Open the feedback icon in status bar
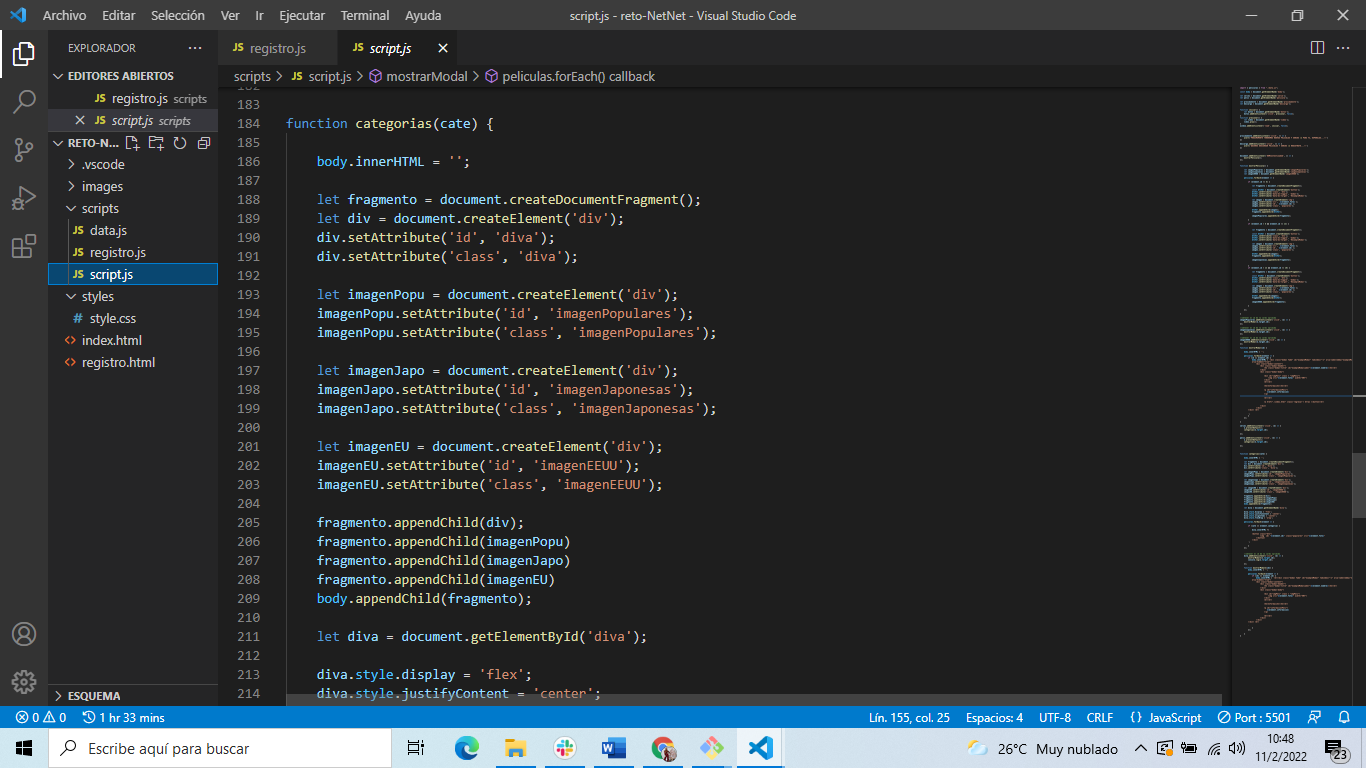This screenshot has height=768, width=1366. (x=1314, y=718)
